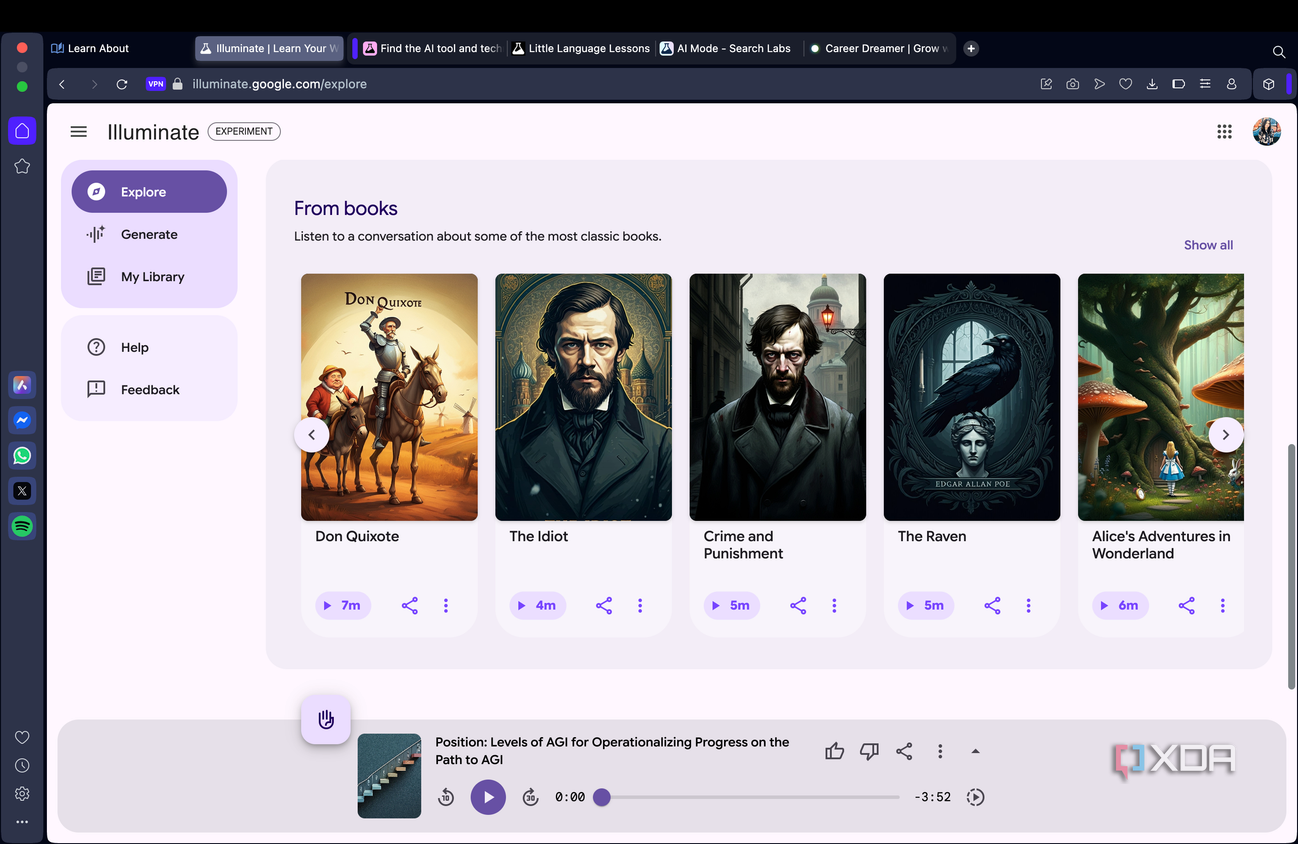Switch to the Career Dreamer tab

(879, 48)
